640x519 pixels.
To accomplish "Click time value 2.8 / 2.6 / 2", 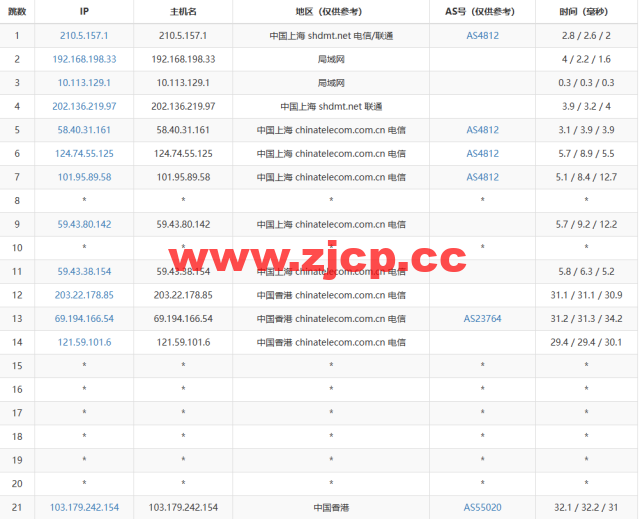I will click(x=586, y=35).
